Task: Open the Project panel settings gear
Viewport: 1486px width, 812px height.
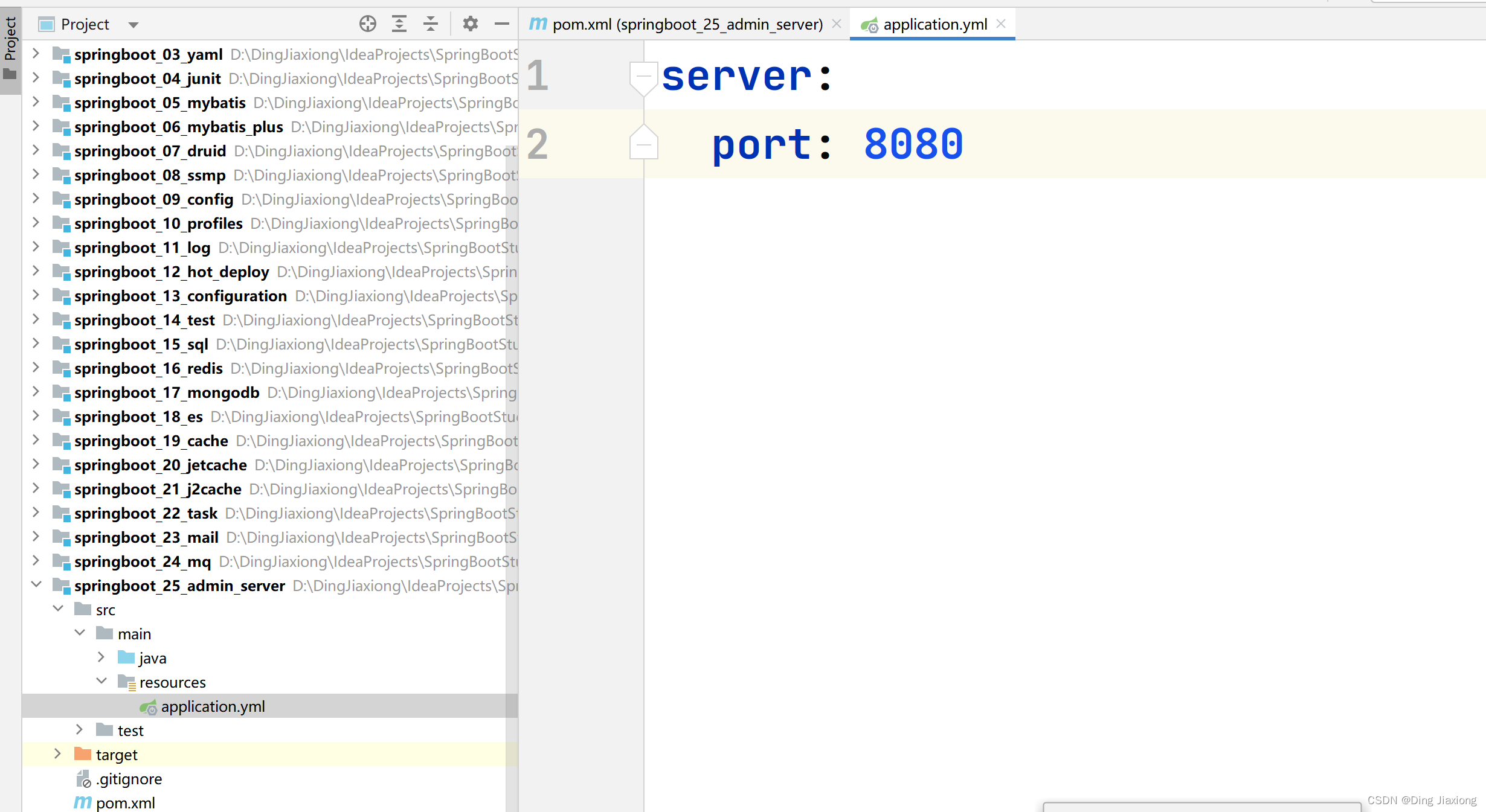Action: (x=470, y=24)
